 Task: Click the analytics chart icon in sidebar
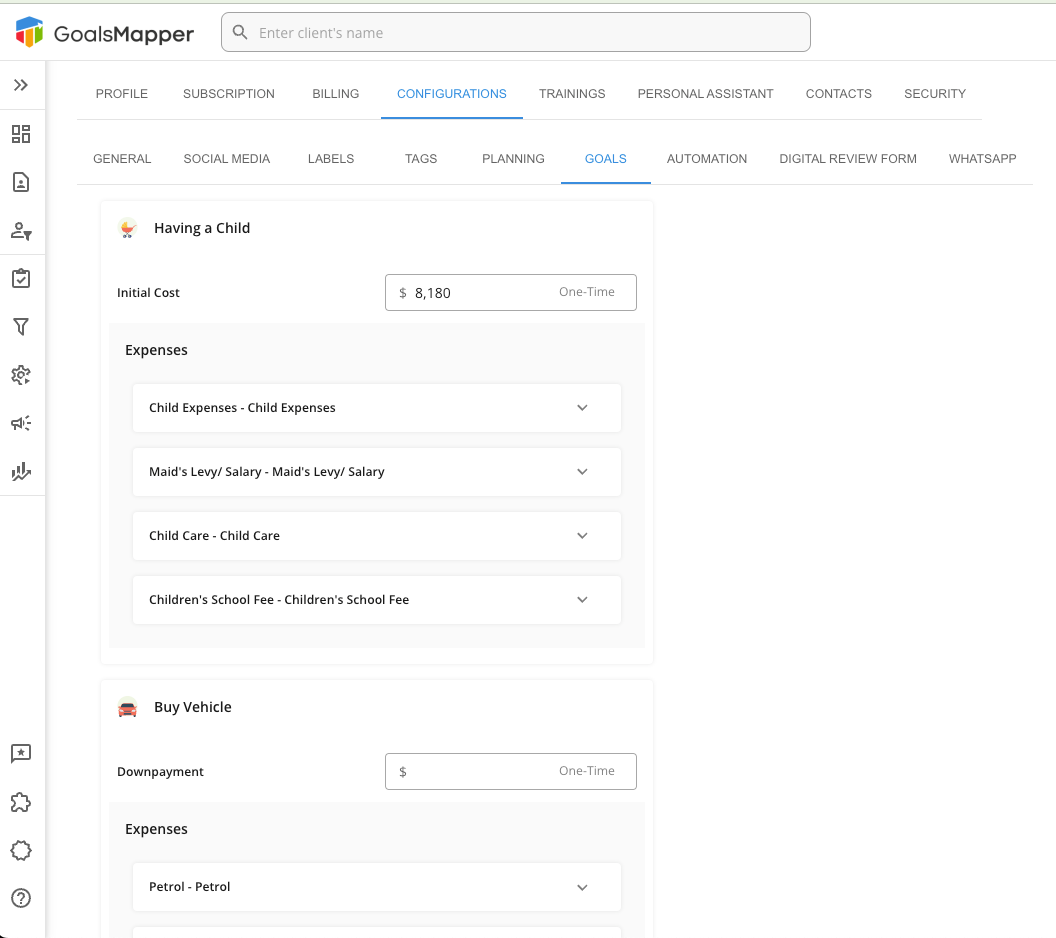[21, 471]
